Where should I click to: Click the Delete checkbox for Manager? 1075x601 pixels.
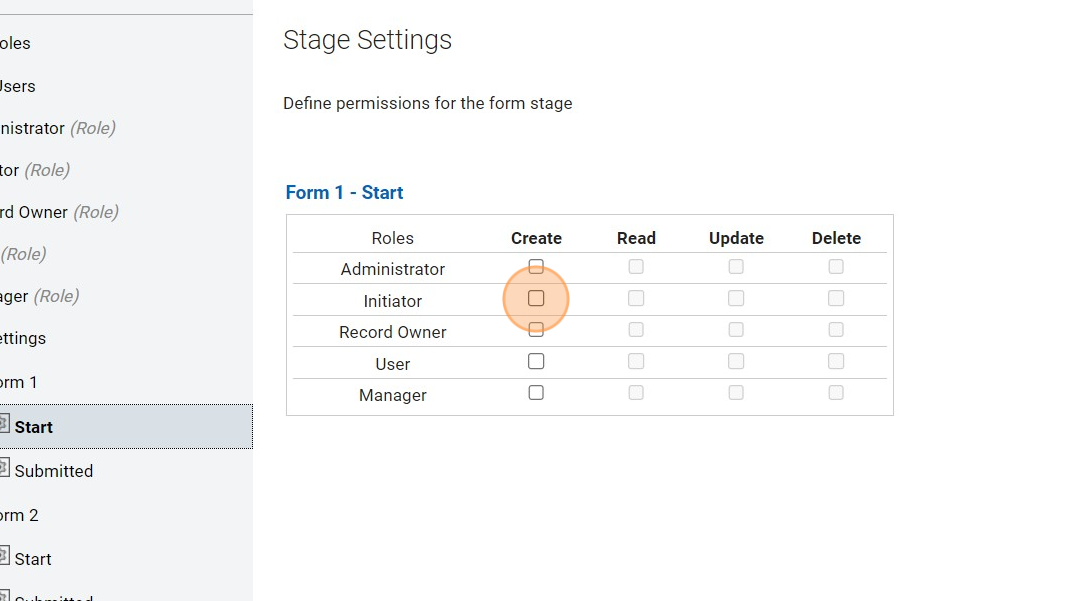pyautogui.click(x=836, y=393)
